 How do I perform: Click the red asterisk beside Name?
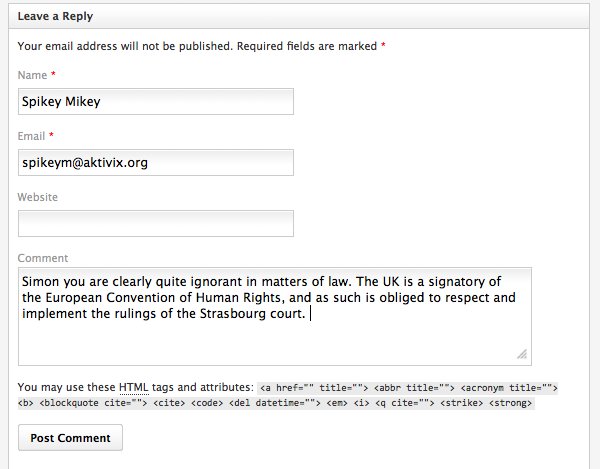point(53,75)
